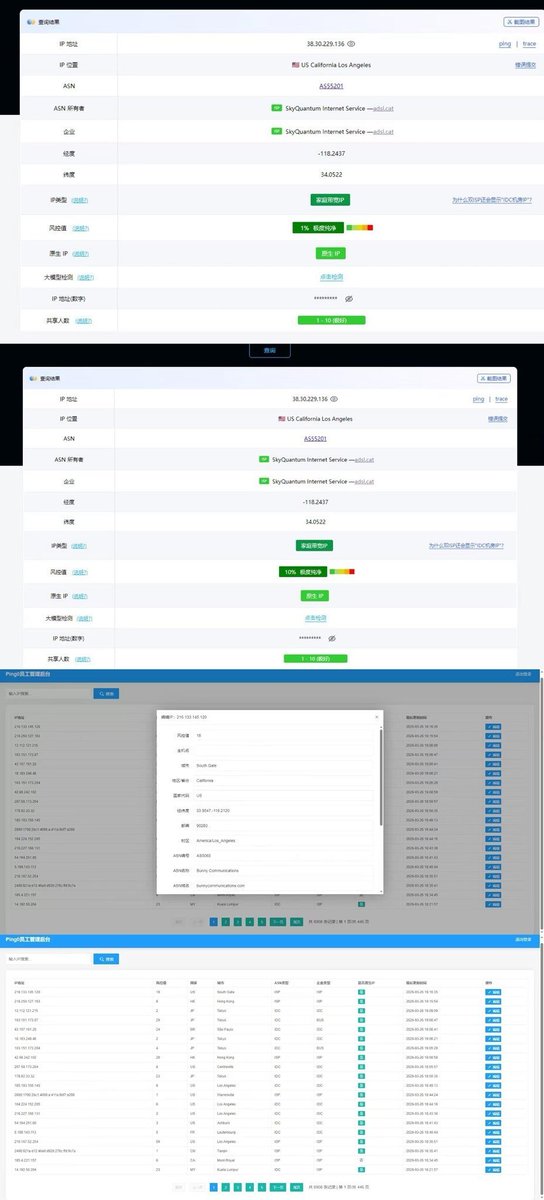
Task: Open AS55201 link in the 10% risk panel
Action: tap(316, 439)
